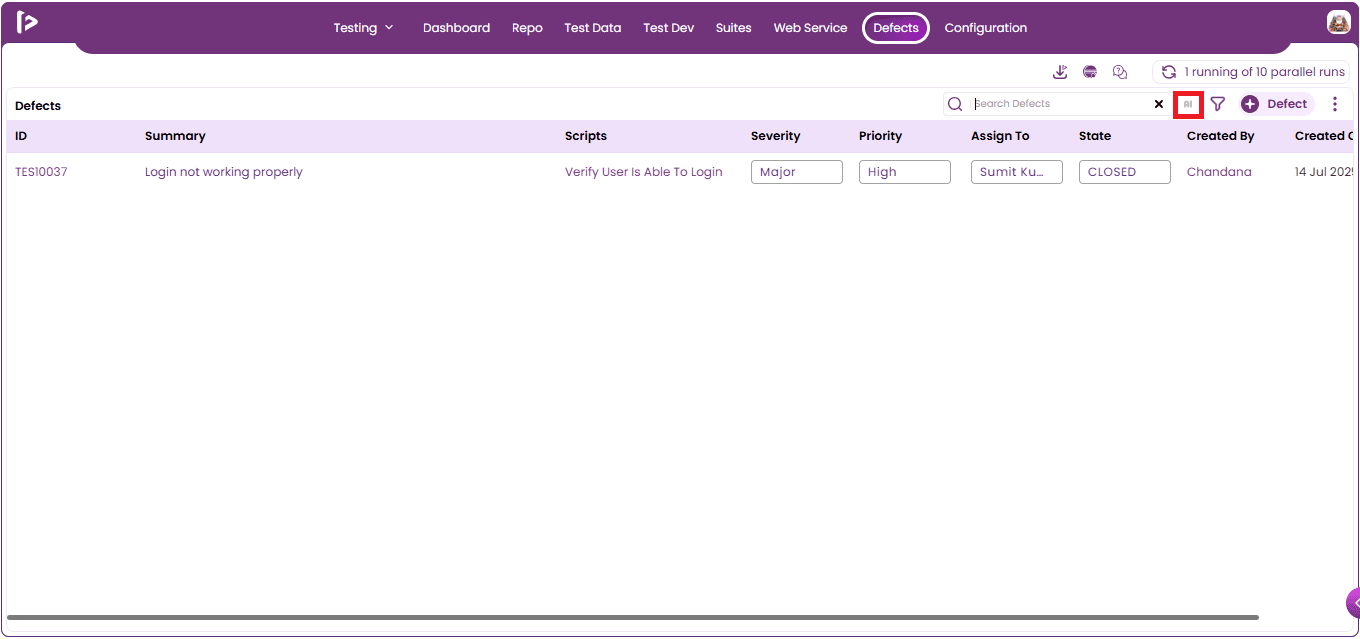
Task: Click the refresh icon for parallel runs
Action: point(1168,72)
